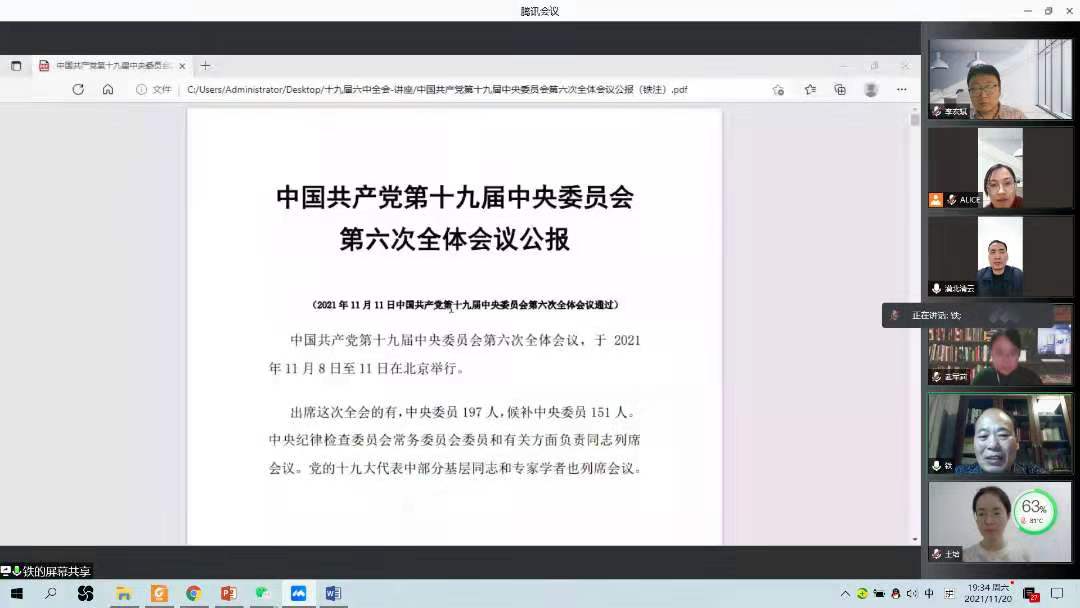This screenshot has width=1080, height=608.
Task: Open PowerPoint from the taskbar
Action: point(228,593)
